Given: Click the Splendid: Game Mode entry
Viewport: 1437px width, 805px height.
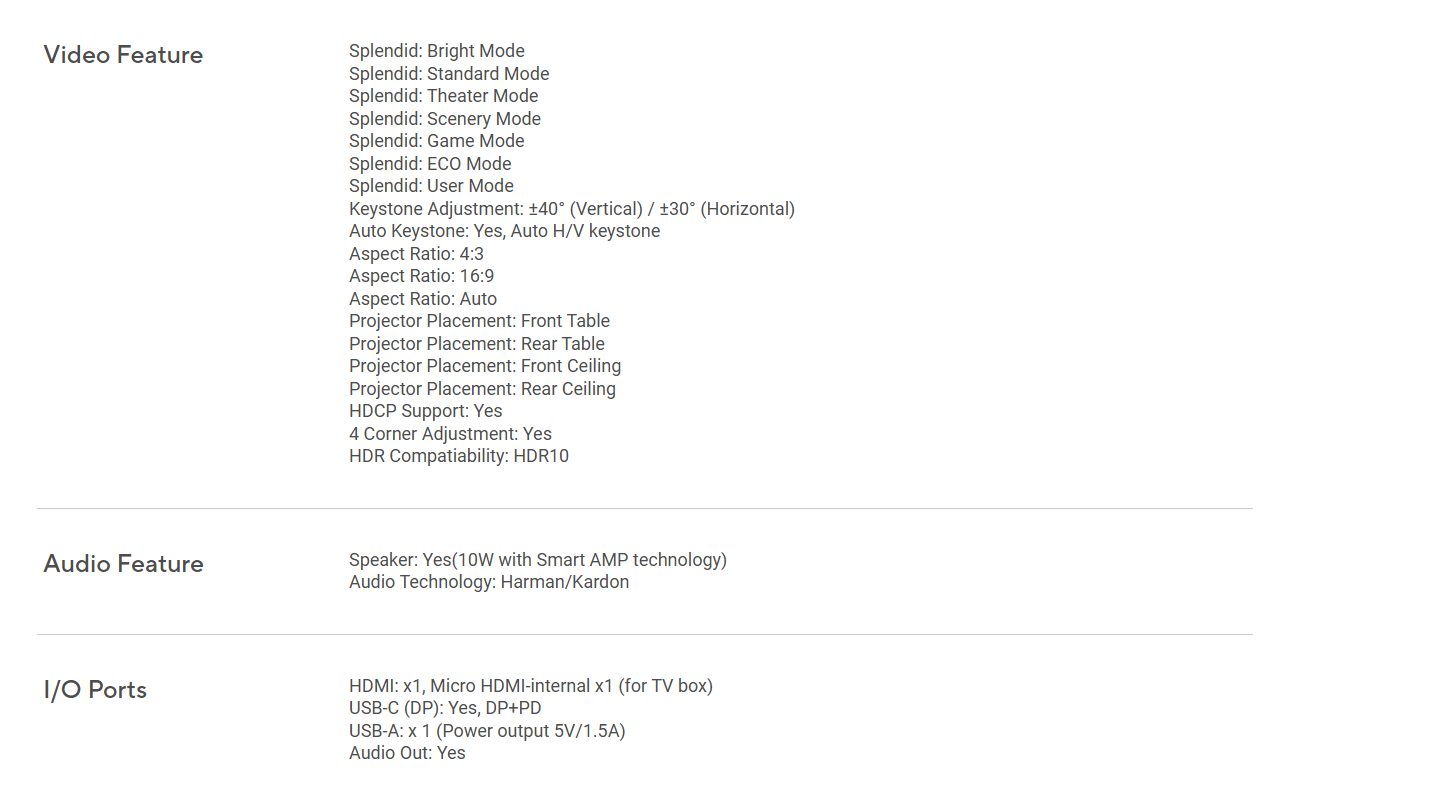Looking at the screenshot, I should (437, 141).
